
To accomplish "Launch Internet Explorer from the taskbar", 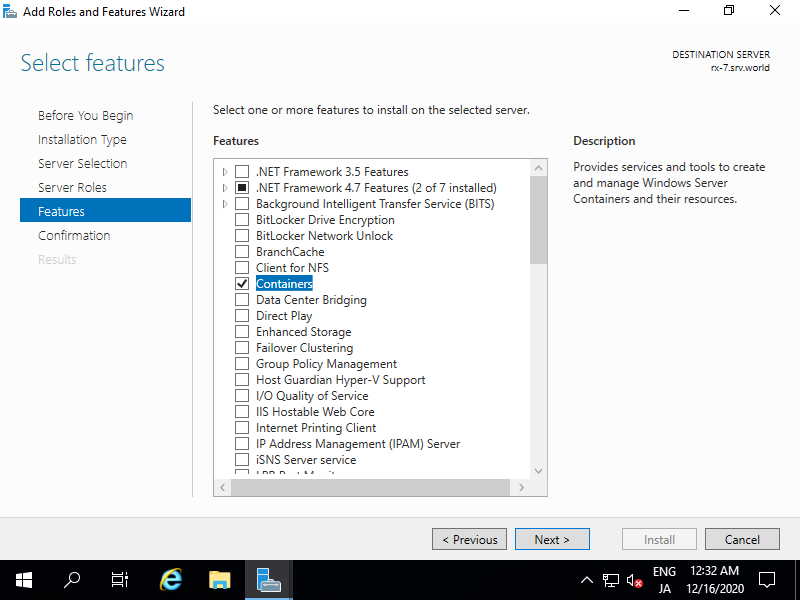I will click(170, 580).
